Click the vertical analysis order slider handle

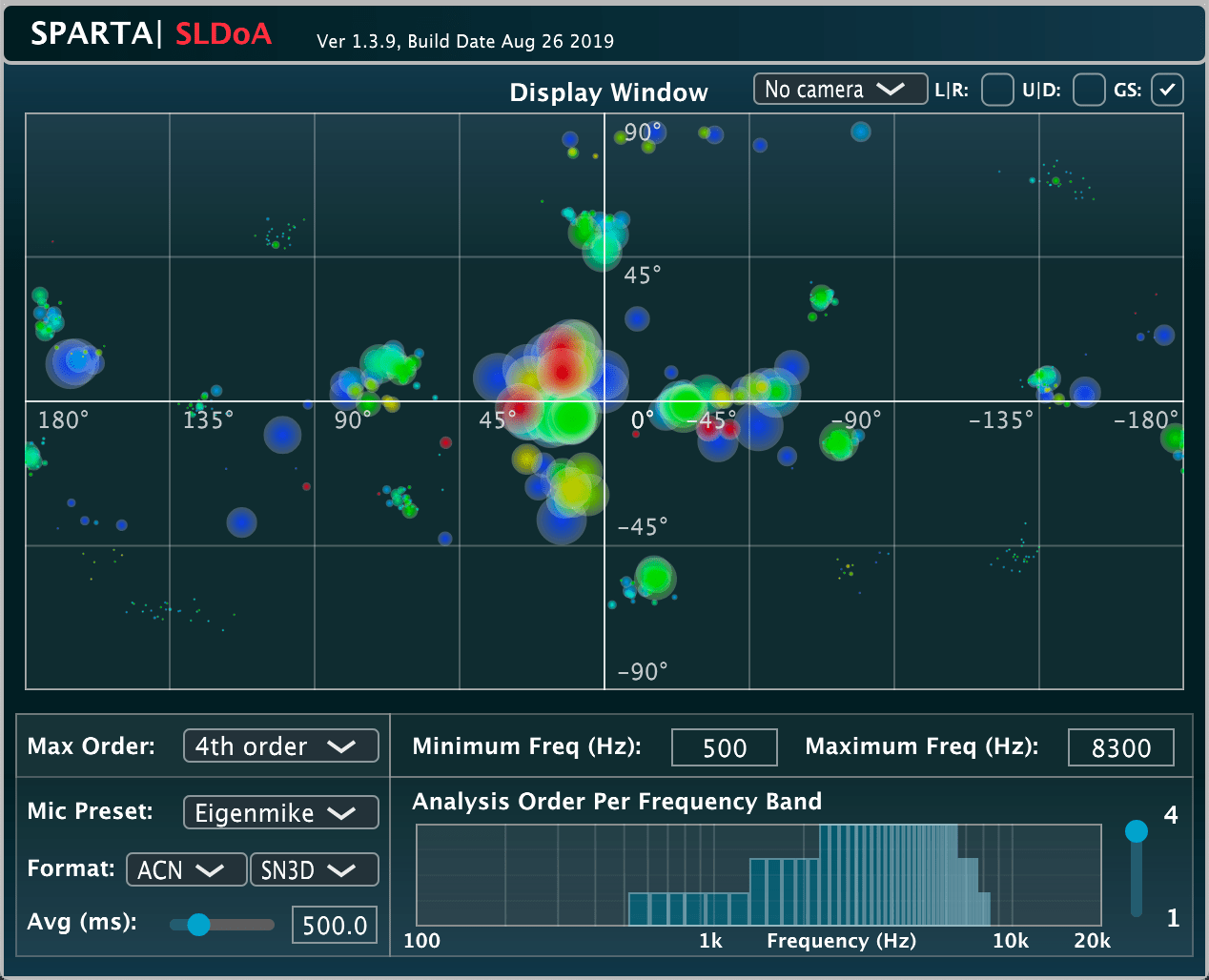1136,831
